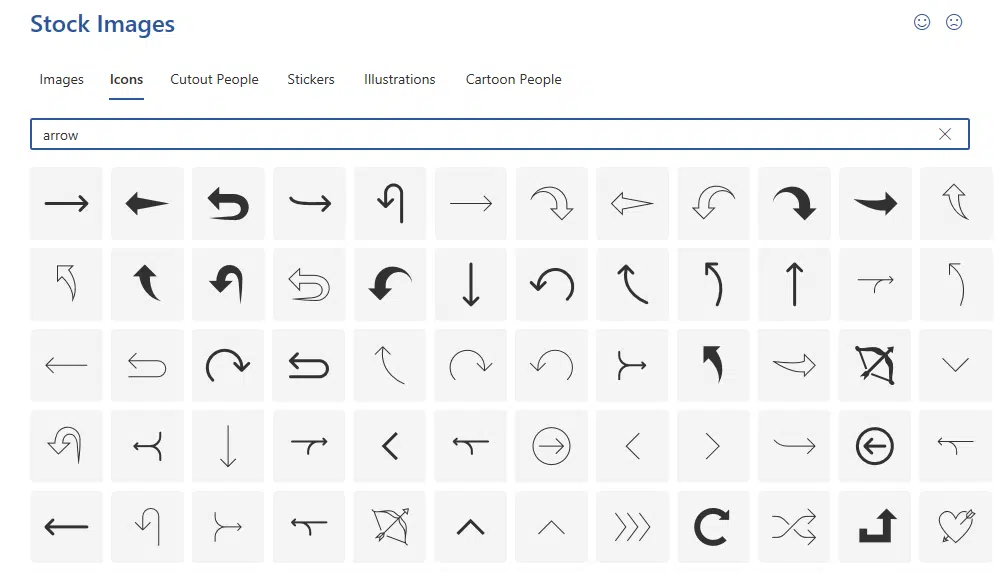This screenshot has height=573, width=1002.
Task: Select the outlined right block arrow in third row
Action: pyautogui.click(x=794, y=365)
